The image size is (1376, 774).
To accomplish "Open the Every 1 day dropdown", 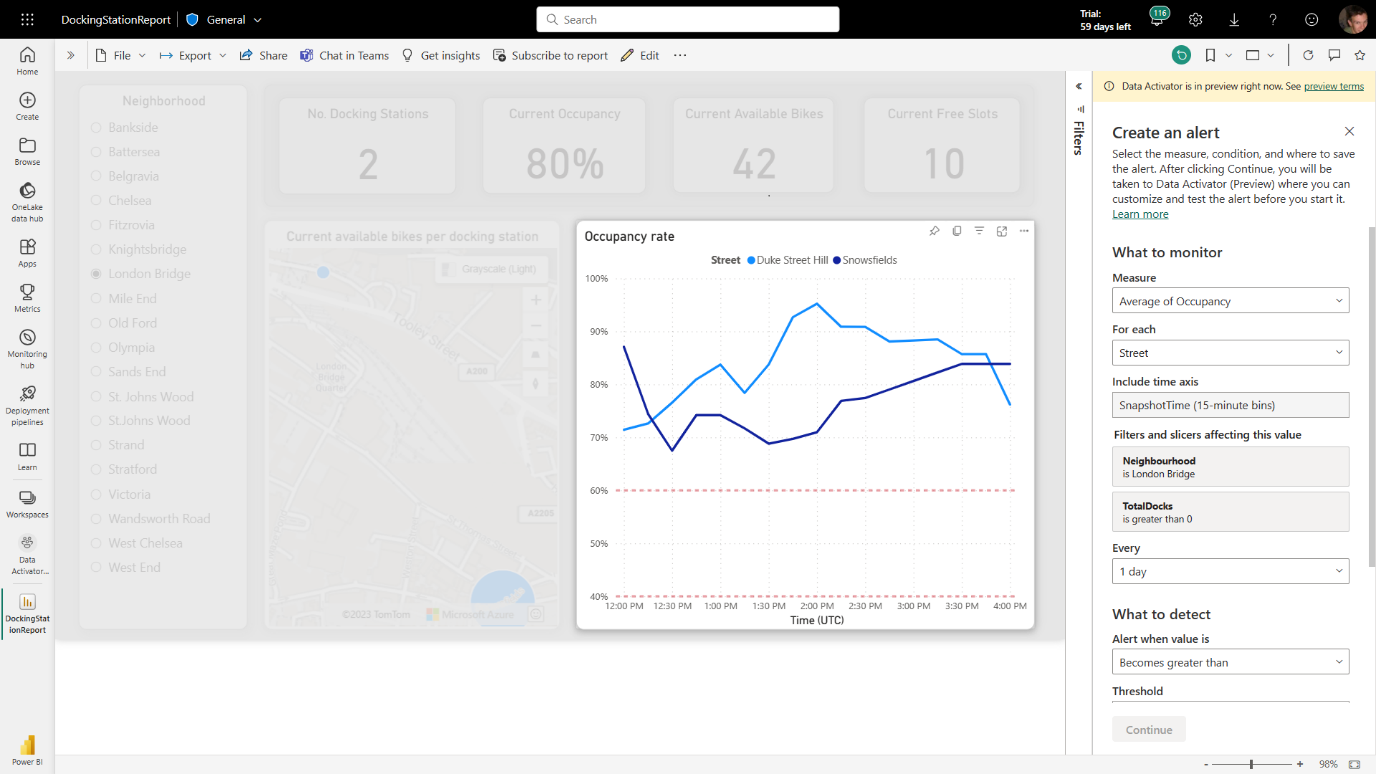I will coord(1230,571).
